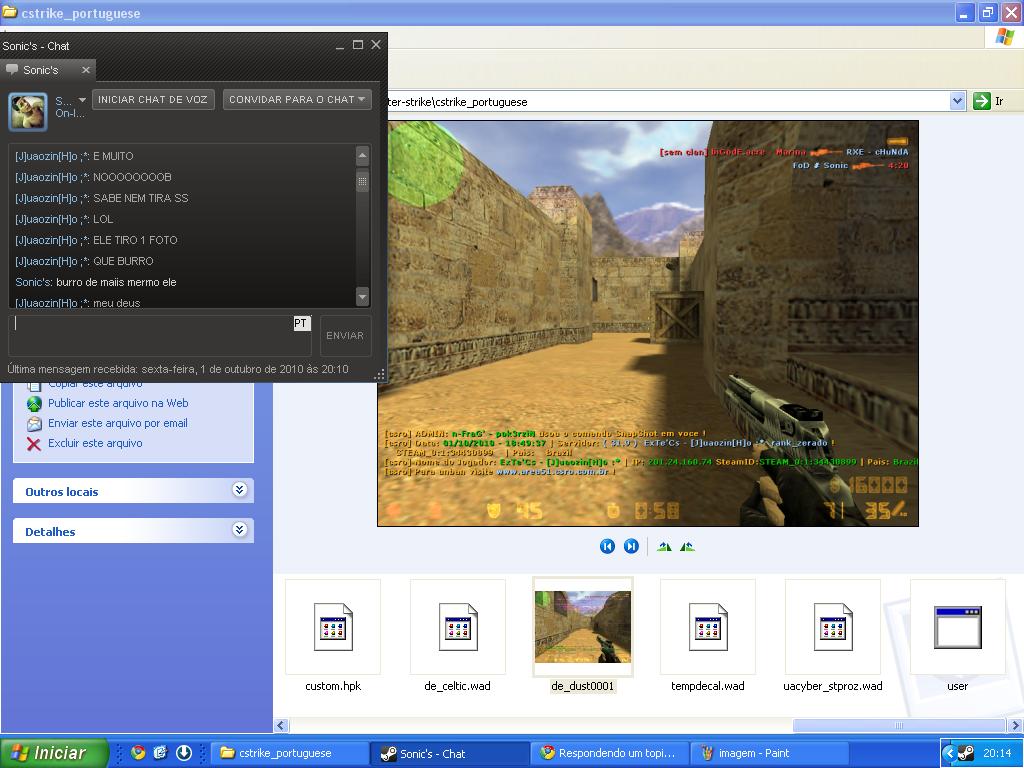Open the Iniciar start menu
This screenshot has width=1024, height=768.
(x=54, y=753)
